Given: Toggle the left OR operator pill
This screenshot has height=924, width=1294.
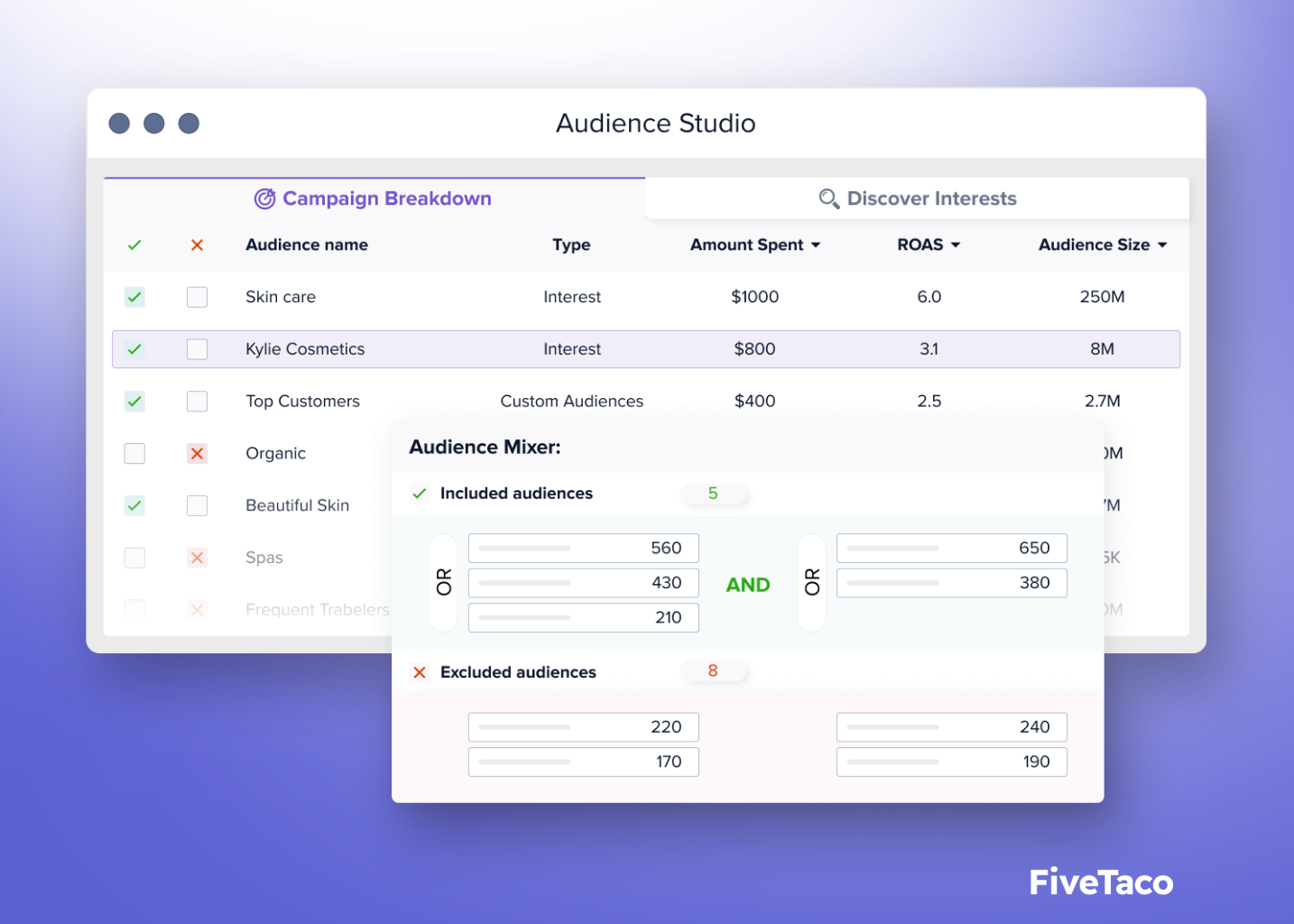Looking at the screenshot, I should pyautogui.click(x=443, y=583).
